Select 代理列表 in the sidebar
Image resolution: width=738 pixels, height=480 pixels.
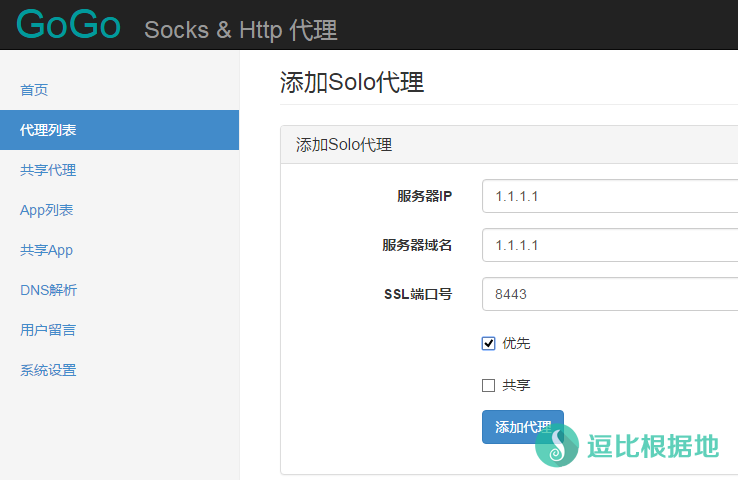tap(48, 130)
